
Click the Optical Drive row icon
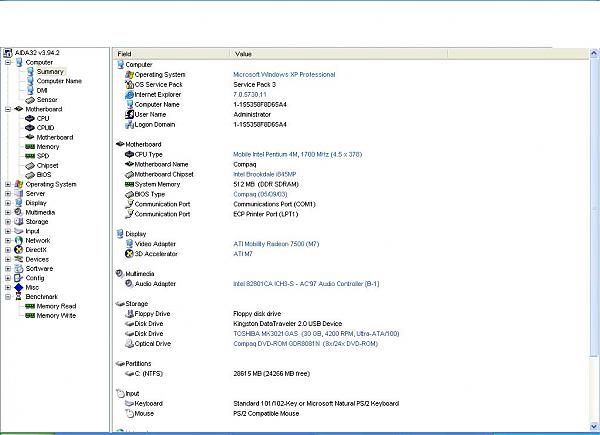click(129, 344)
